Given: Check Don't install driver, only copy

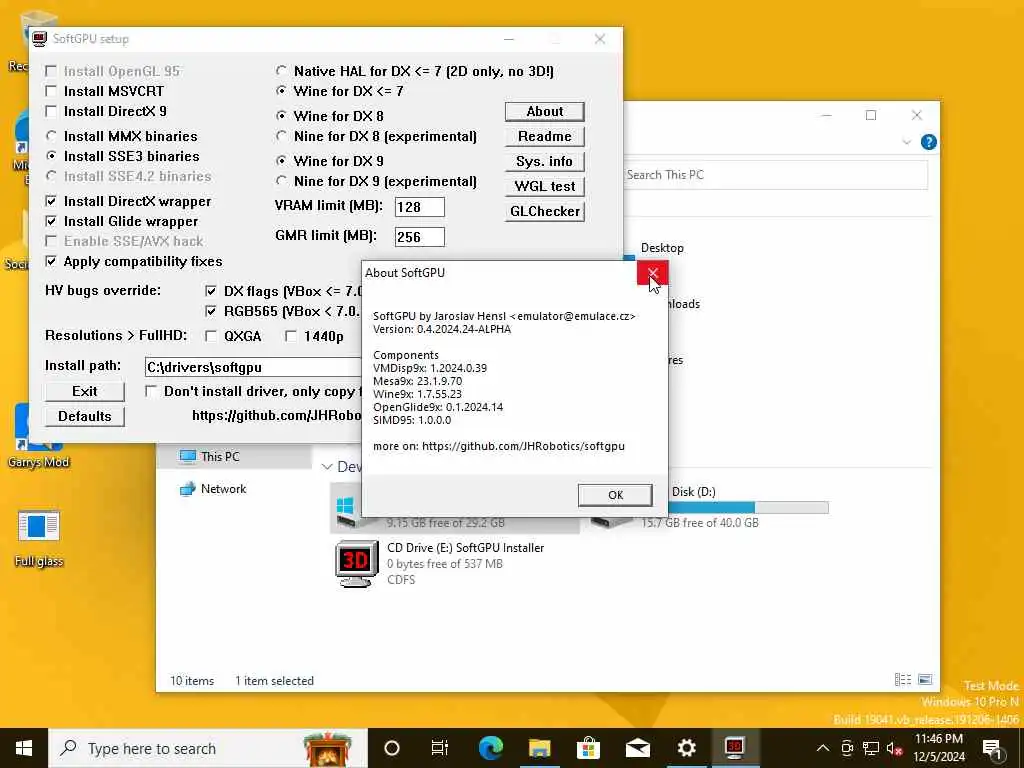Looking at the screenshot, I should click(151, 391).
